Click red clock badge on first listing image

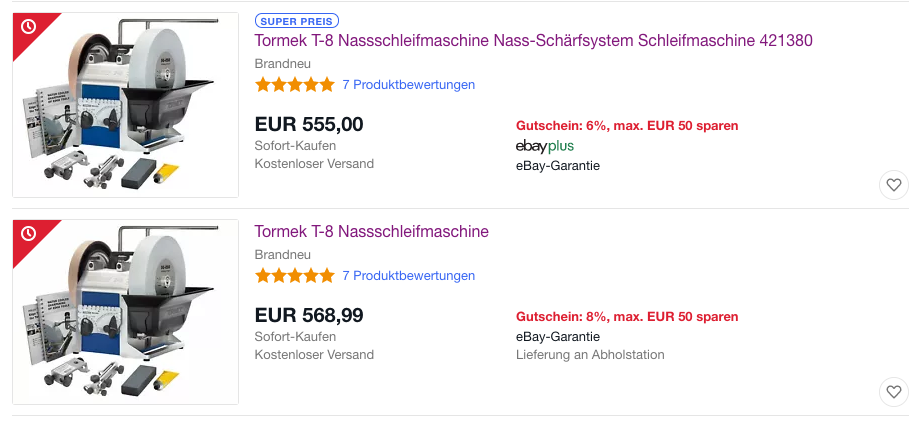coord(29,27)
